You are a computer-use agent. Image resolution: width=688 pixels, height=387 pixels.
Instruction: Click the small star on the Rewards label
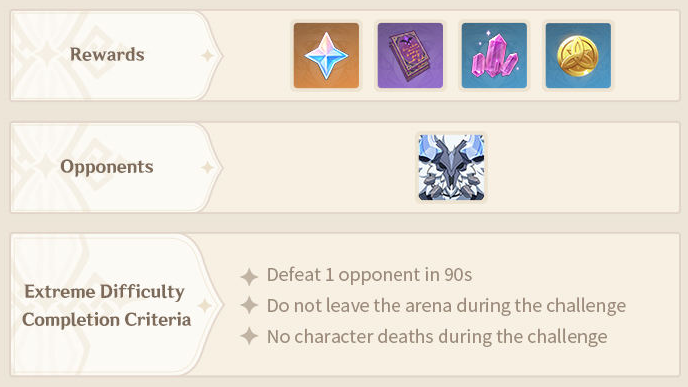(x=207, y=56)
